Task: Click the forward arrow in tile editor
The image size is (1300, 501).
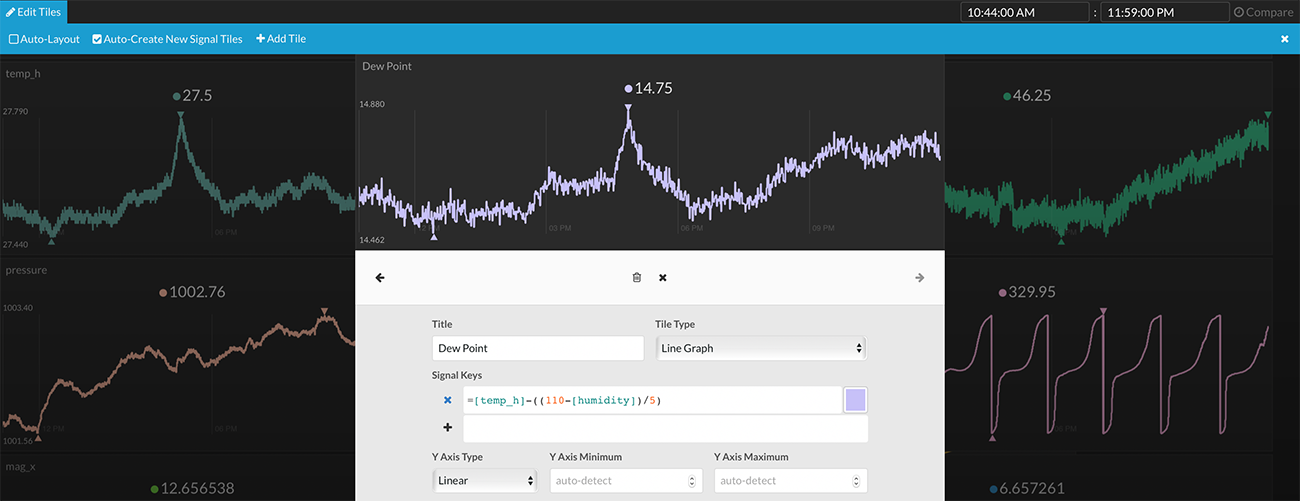Action: click(x=919, y=278)
